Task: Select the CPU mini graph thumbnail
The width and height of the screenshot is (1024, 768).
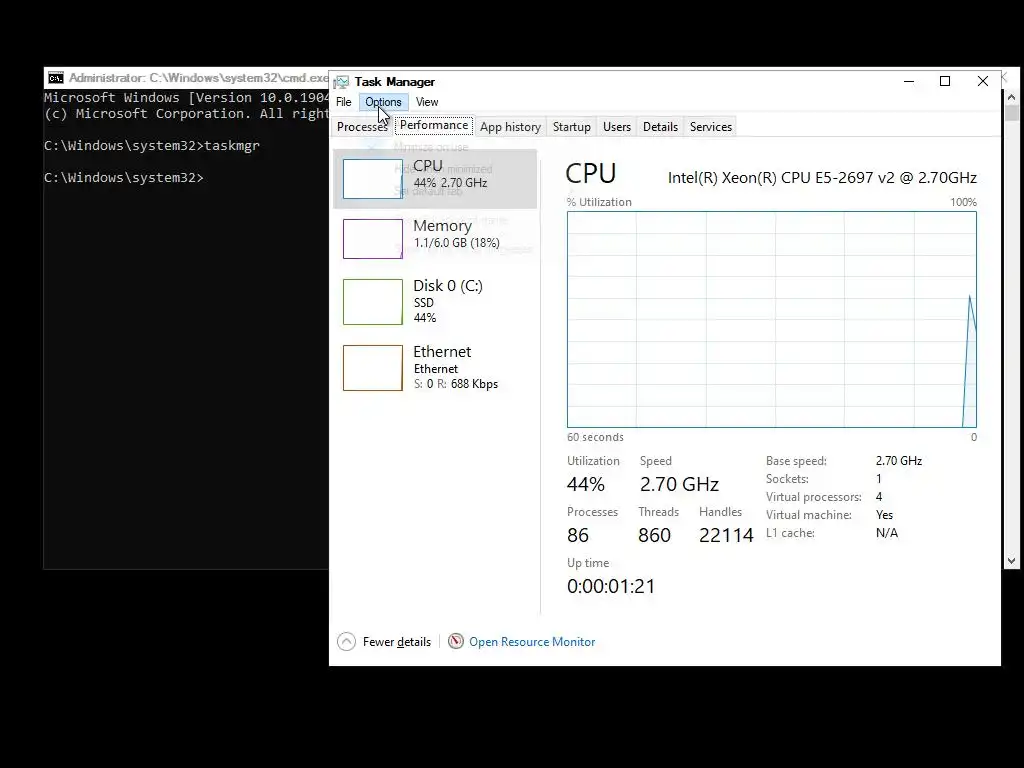Action: click(373, 179)
